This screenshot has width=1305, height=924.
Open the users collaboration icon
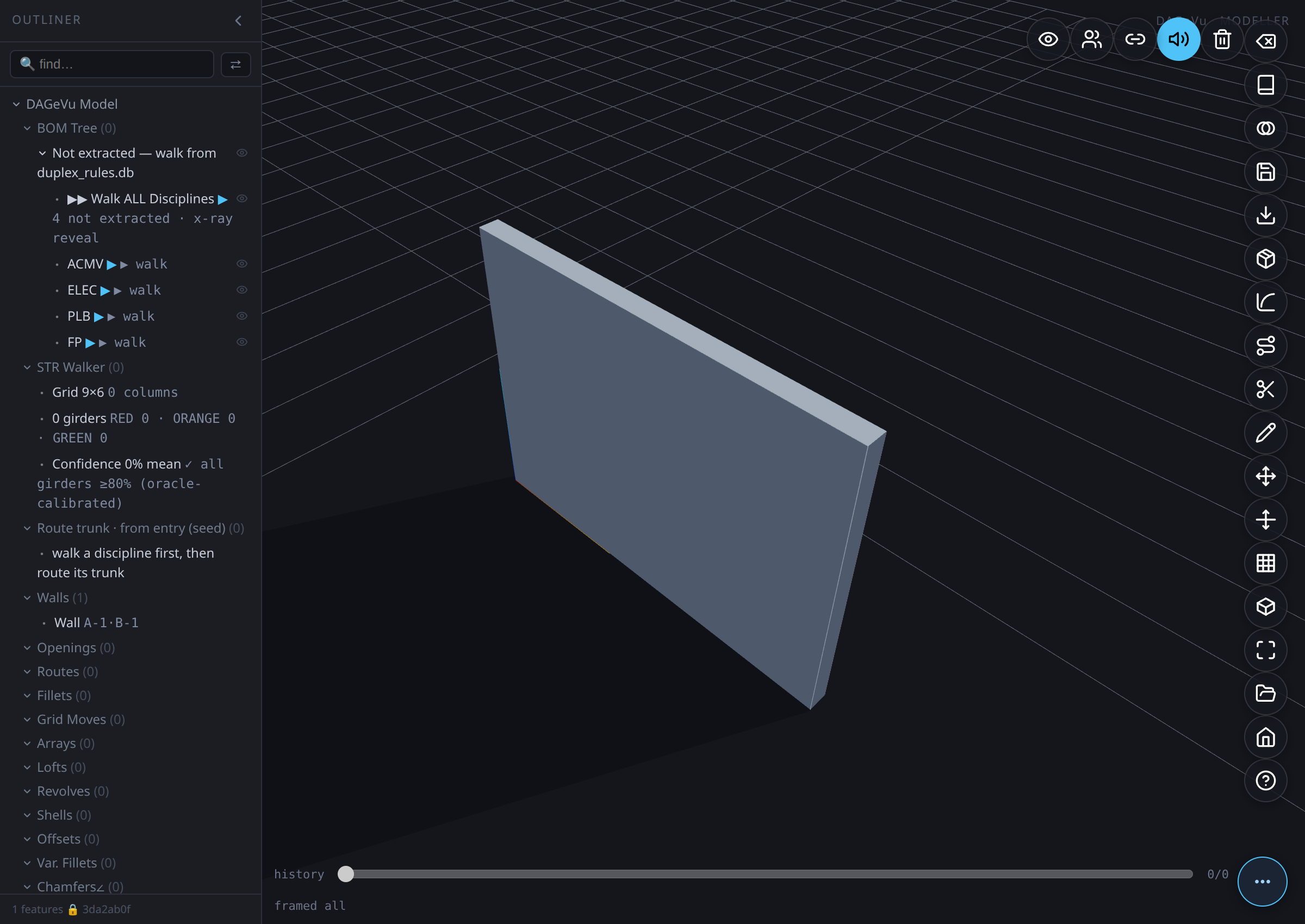pyautogui.click(x=1092, y=39)
